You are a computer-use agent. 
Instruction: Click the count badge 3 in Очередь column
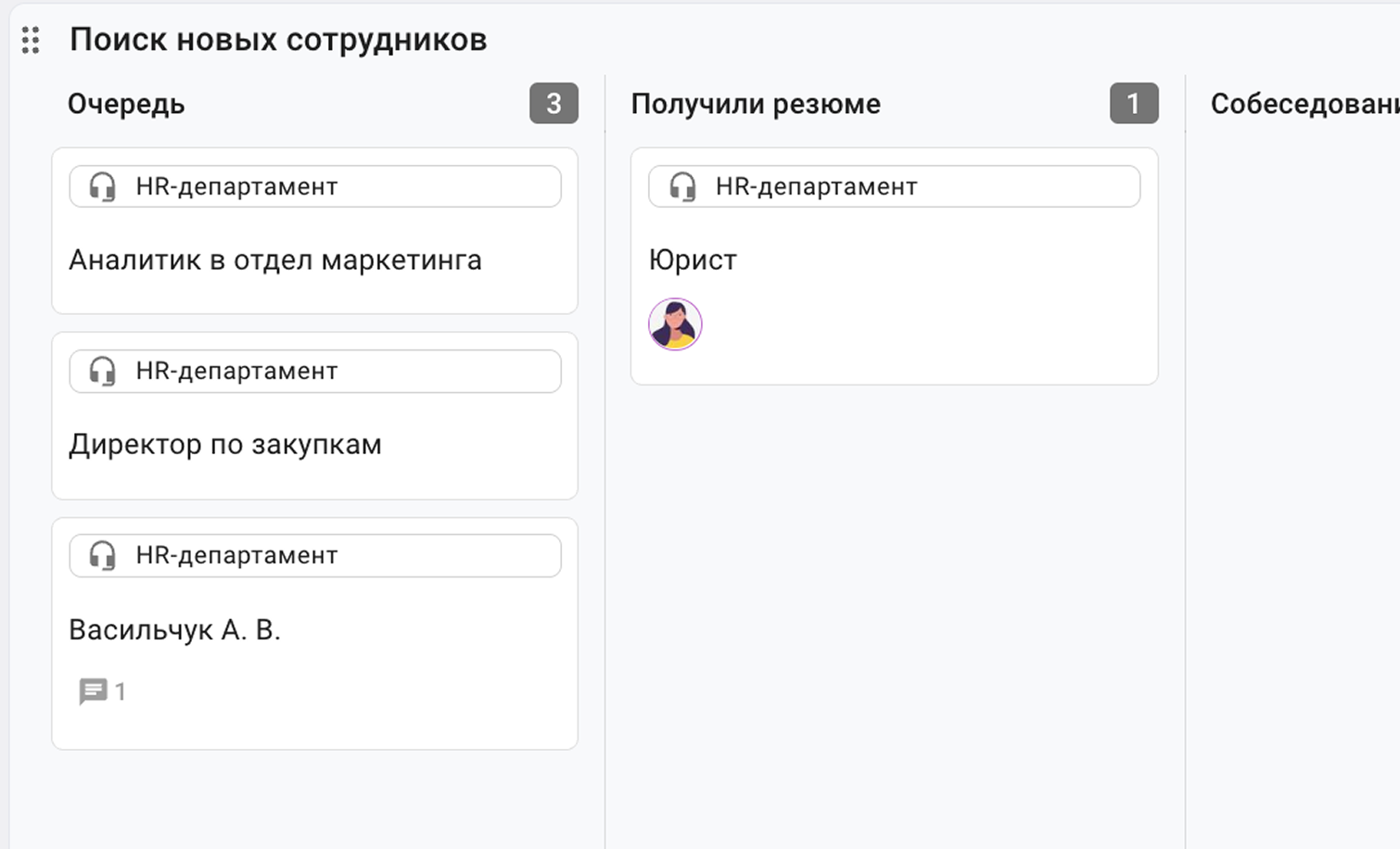[x=554, y=104]
